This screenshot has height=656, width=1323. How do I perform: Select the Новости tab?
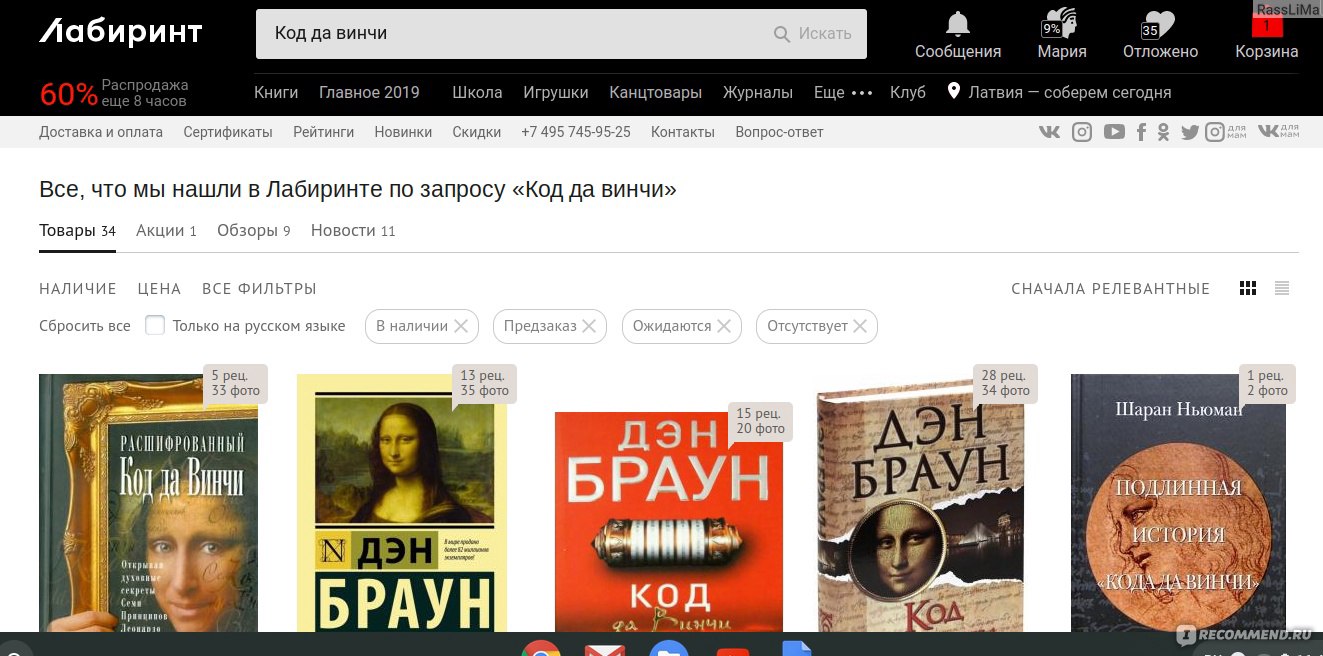353,231
